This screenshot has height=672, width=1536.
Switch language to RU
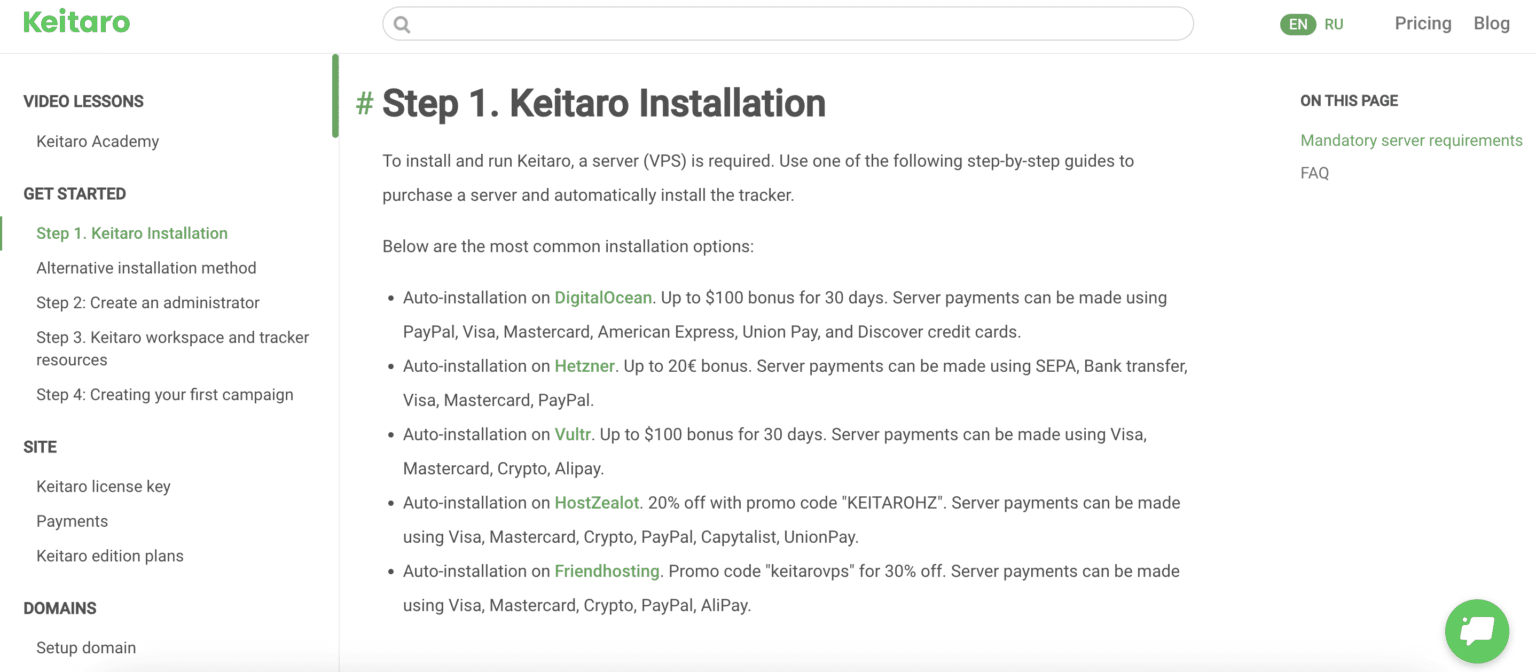1334,24
